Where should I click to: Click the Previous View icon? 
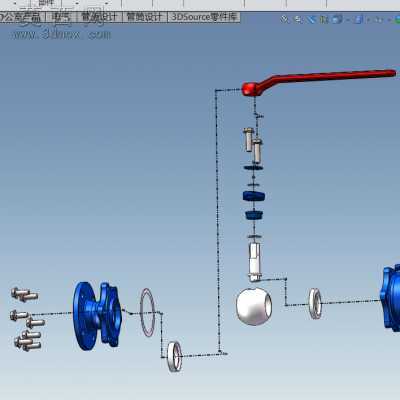(311, 20)
